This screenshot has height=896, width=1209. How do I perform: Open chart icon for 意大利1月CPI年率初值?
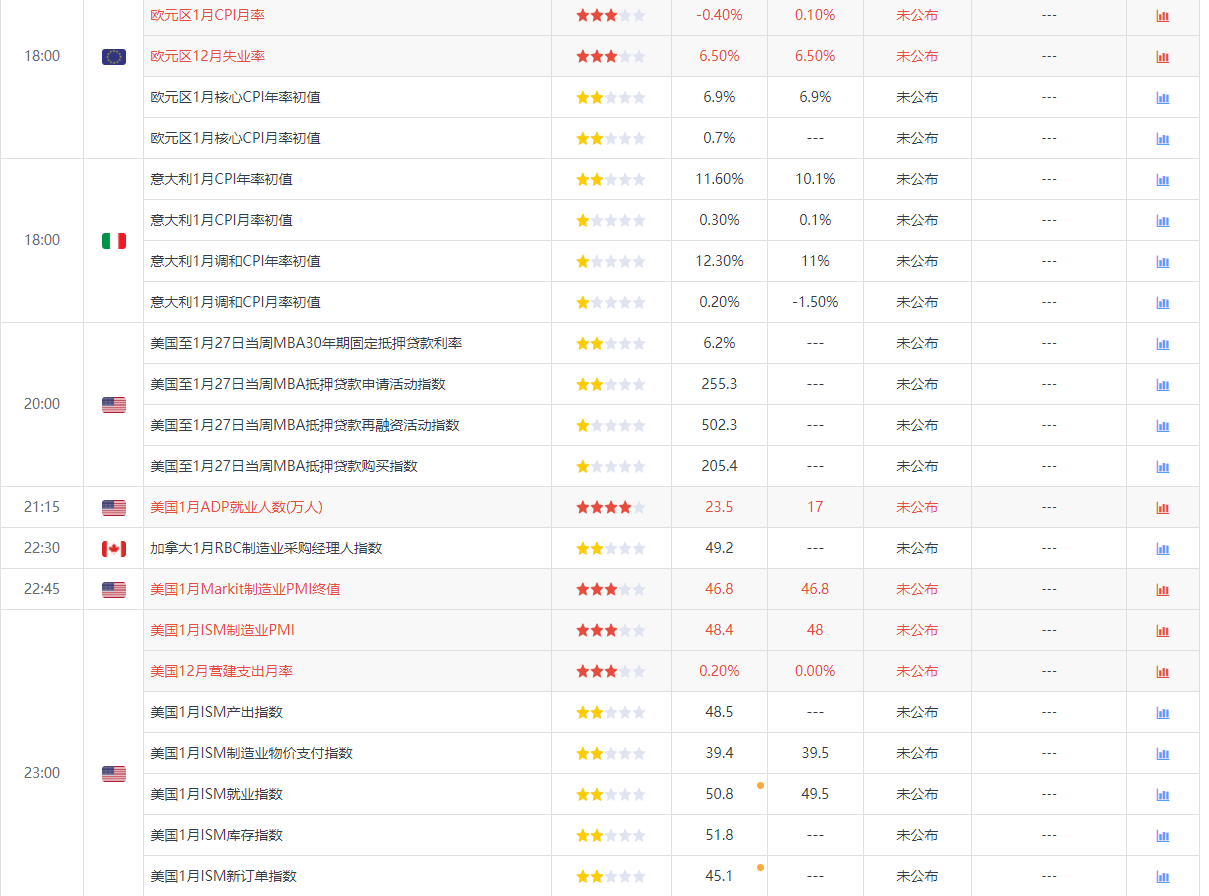(x=1162, y=180)
